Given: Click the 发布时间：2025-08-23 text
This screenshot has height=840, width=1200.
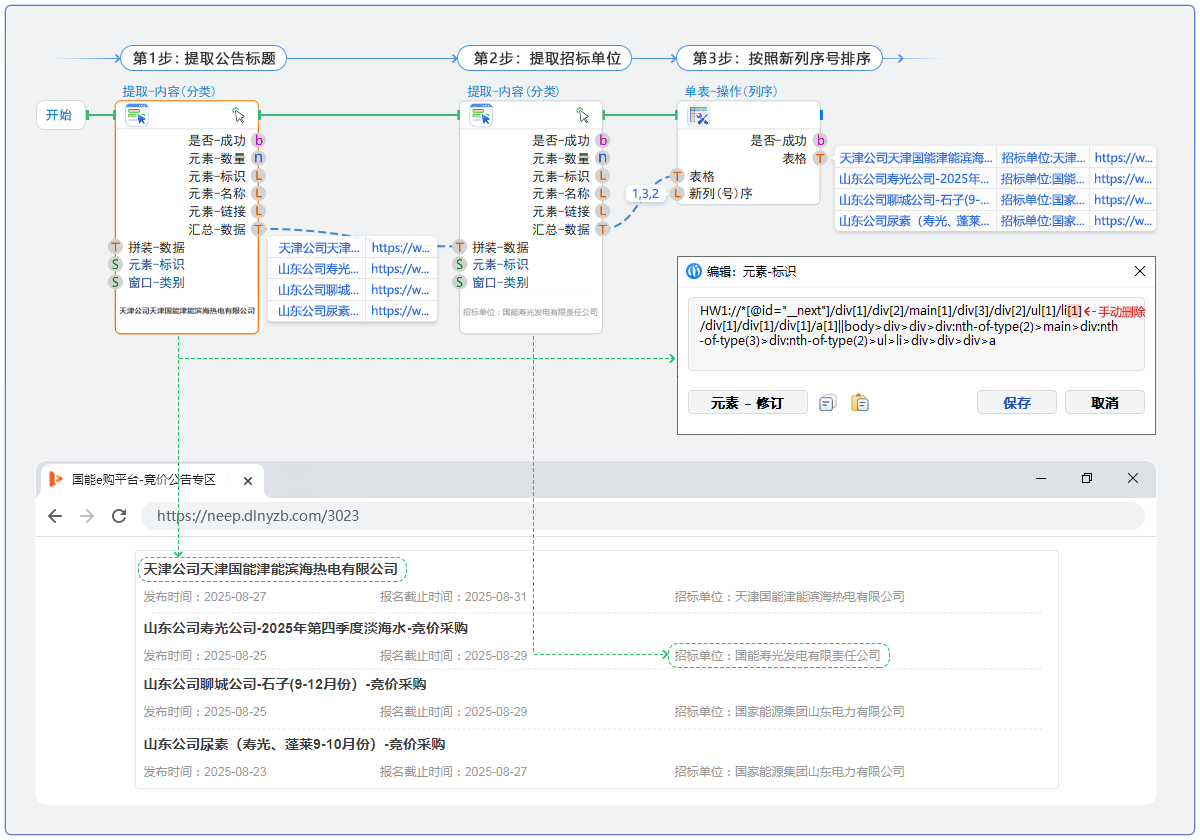Looking at the screenshot, I should tap(205, 771).
